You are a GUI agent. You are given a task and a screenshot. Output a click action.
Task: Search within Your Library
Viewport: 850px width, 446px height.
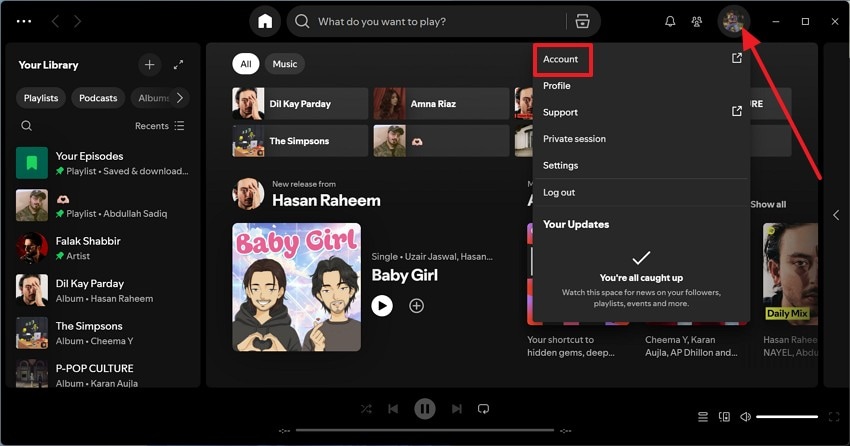pos(26,126)
